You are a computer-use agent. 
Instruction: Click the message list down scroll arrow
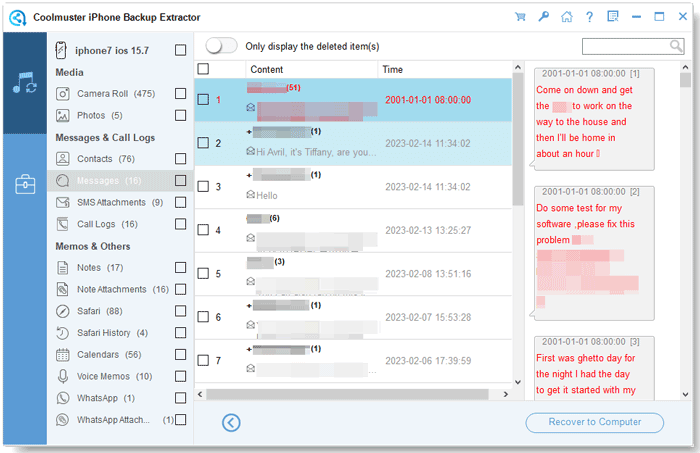click(518, 382)
